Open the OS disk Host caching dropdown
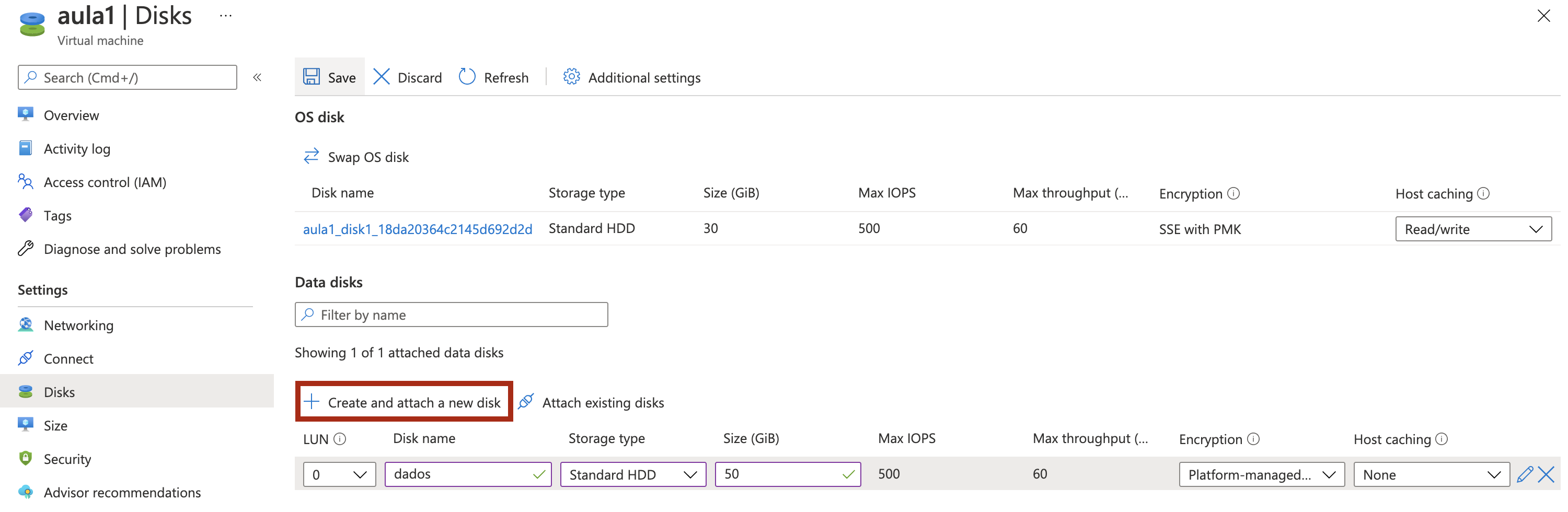The height and width of the screenshot is (512, 1568). coord(1472,229)
